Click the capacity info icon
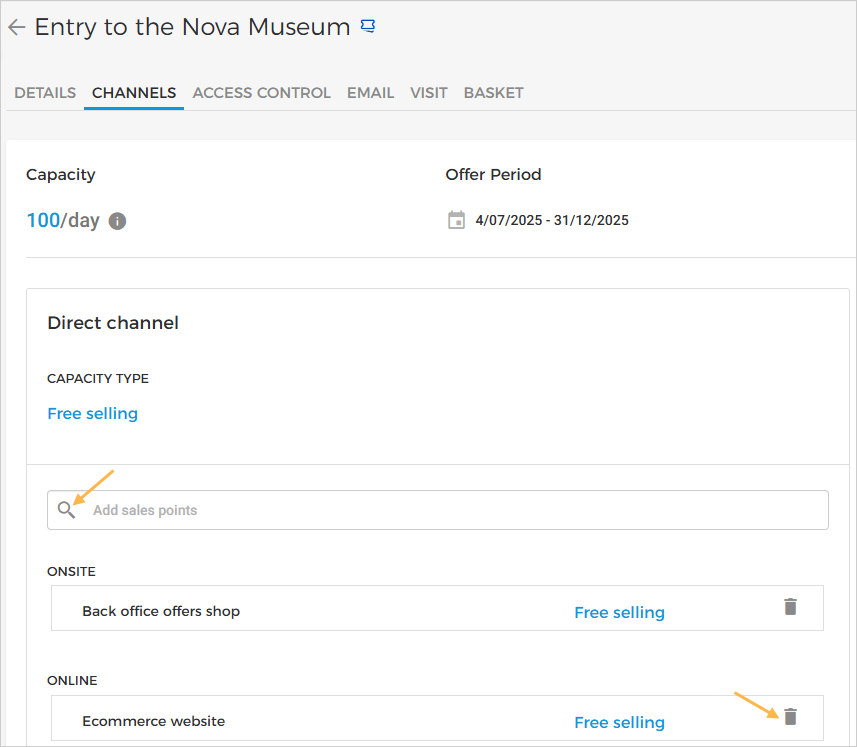The width and height of the screenshot is (857, 747). pos(117,221)
